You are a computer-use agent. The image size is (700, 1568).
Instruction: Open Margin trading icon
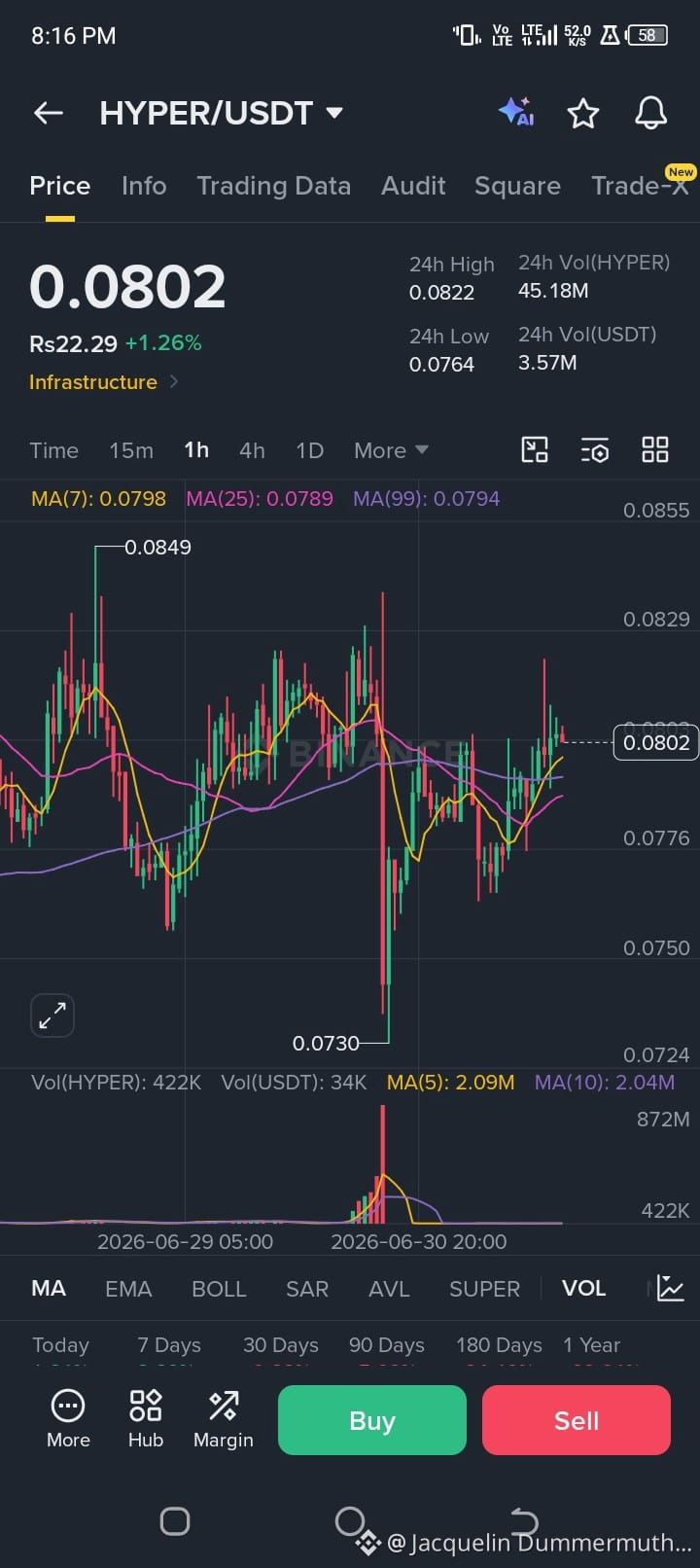pos(224,1419)
